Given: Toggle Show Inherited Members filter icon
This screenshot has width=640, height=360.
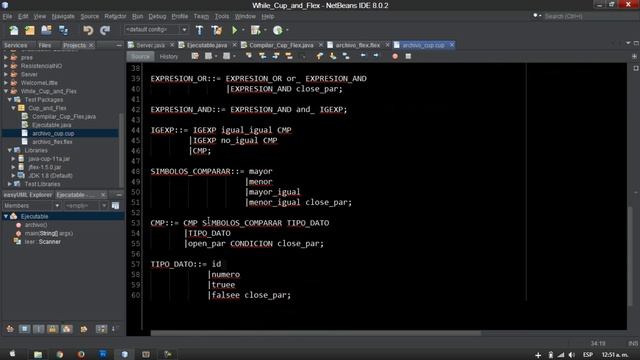Looking at the screenshot, I should tap(10, 329).
